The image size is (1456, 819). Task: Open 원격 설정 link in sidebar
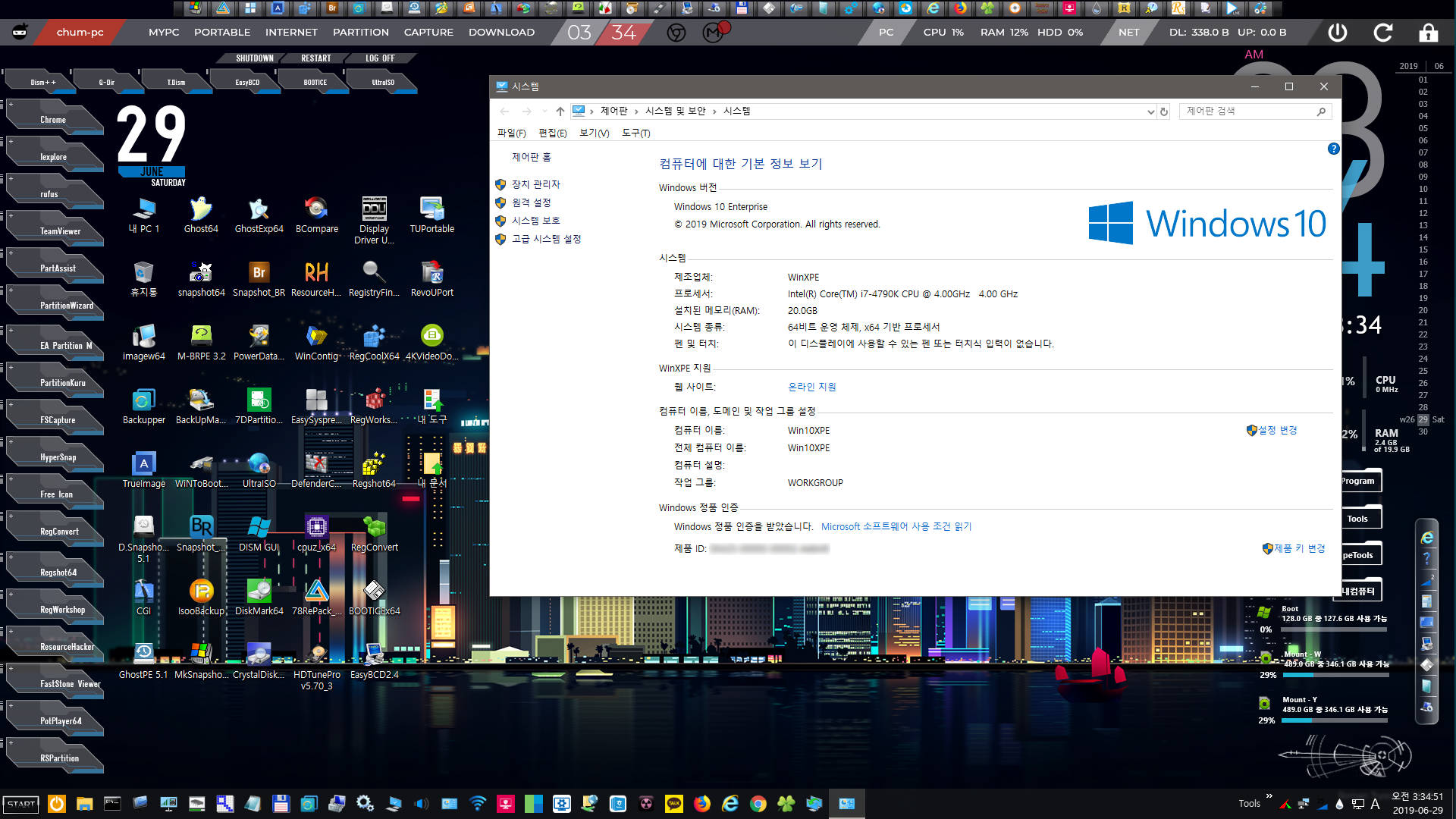pyautogui.click(x=531, y=202)
